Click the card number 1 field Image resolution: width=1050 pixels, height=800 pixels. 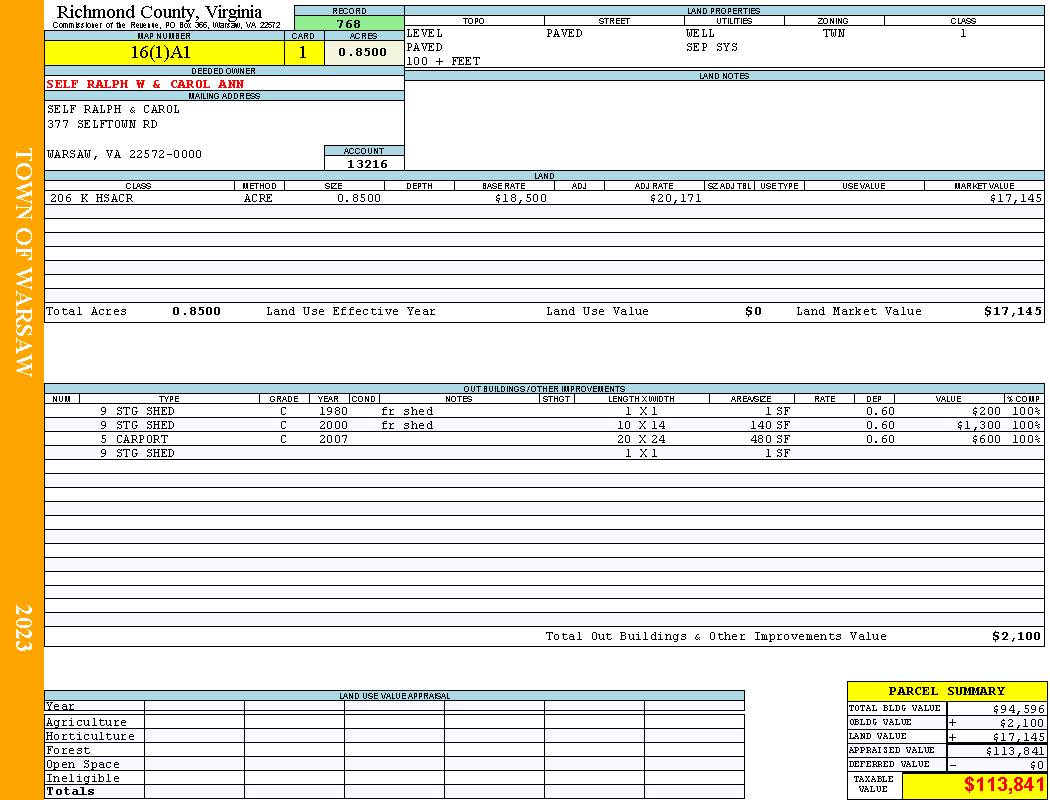(303, 53)
